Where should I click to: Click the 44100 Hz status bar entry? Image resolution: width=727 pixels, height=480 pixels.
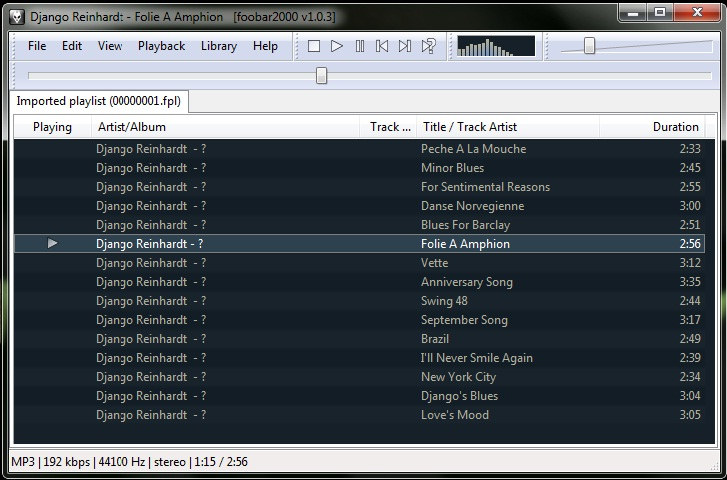[121, 462]
